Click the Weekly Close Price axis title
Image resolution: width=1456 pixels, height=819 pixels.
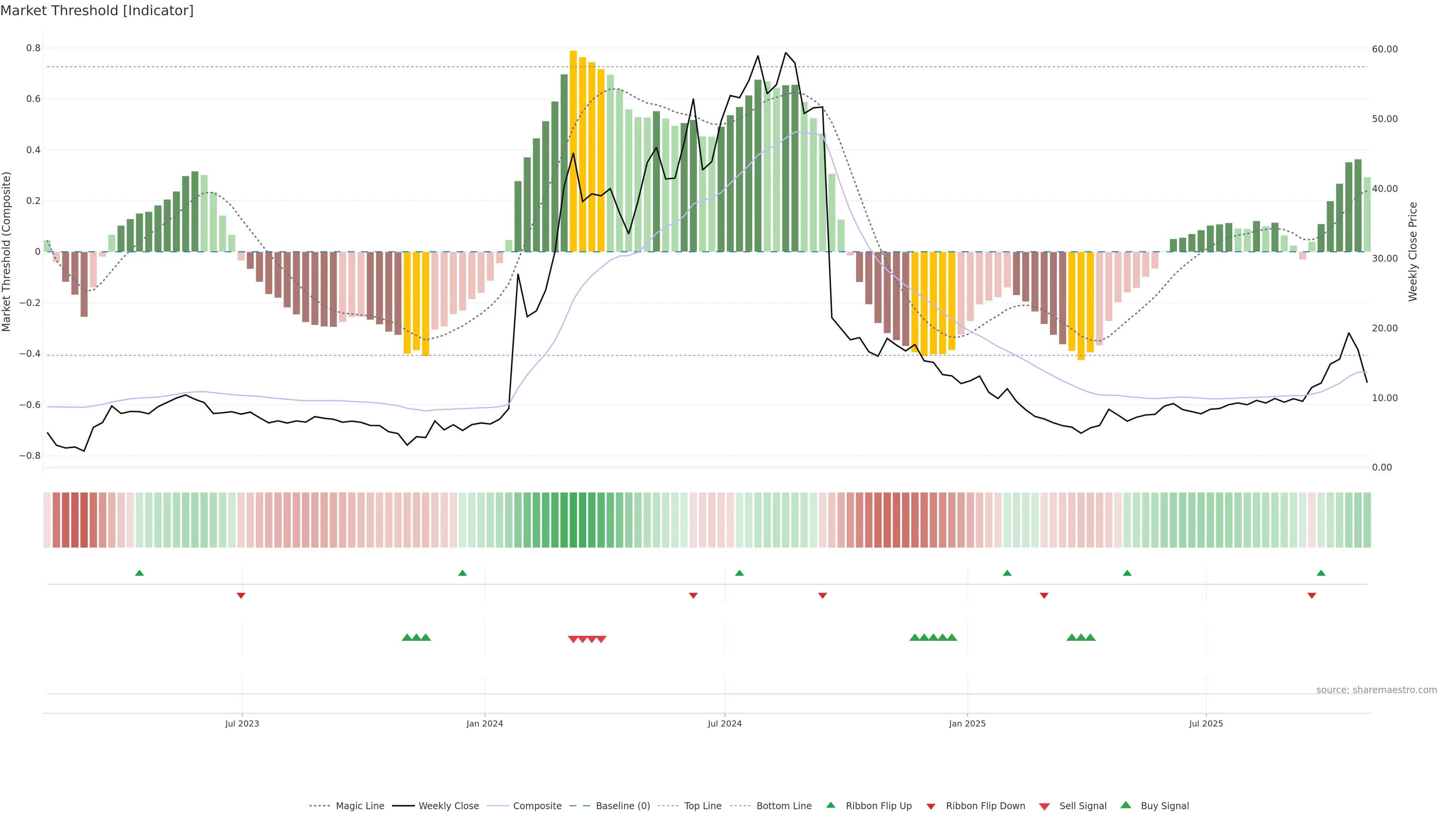(1412, 251)
